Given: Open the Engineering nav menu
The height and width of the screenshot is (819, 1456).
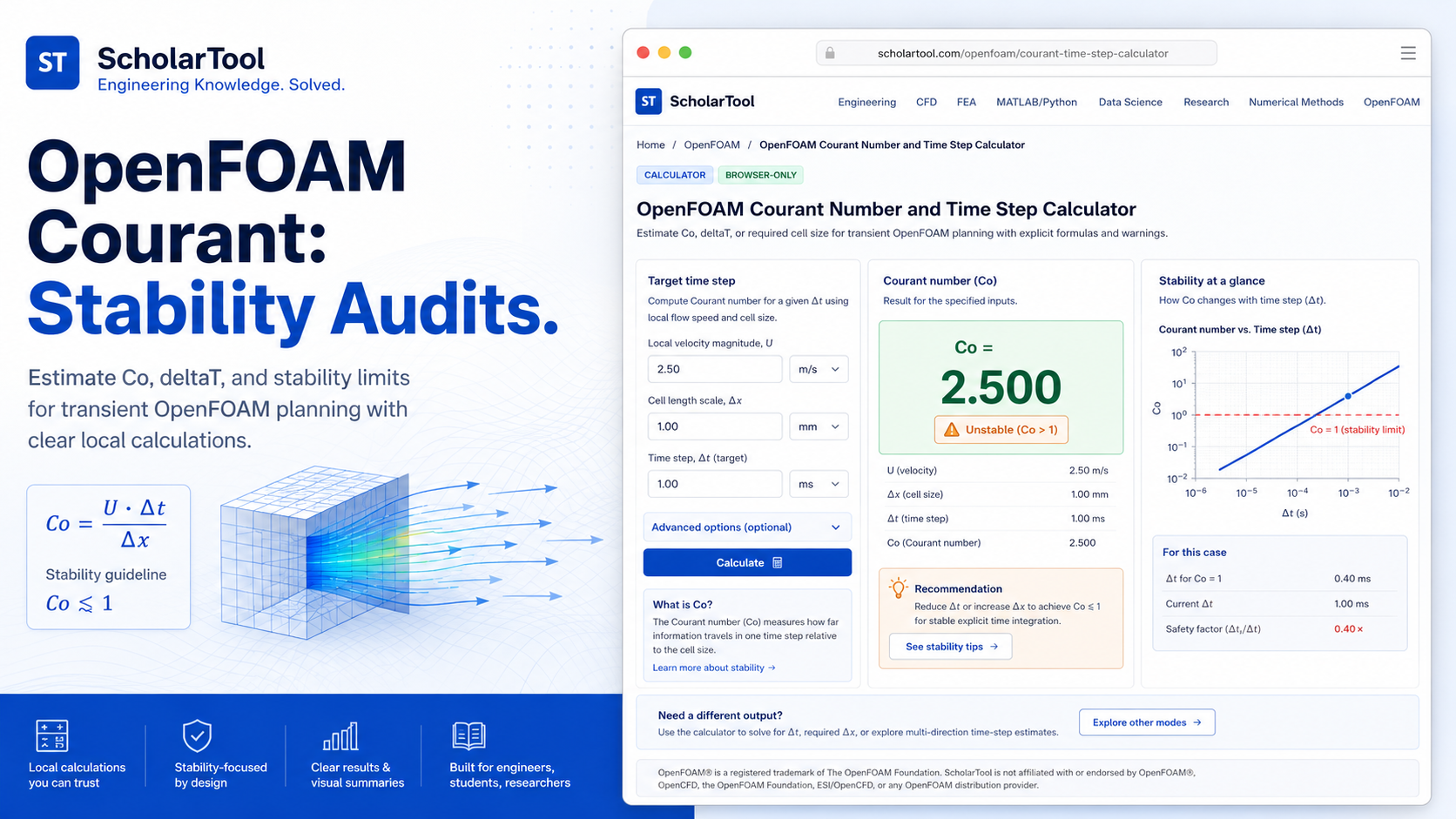Looking at the screenshot, I should (866, 102).
